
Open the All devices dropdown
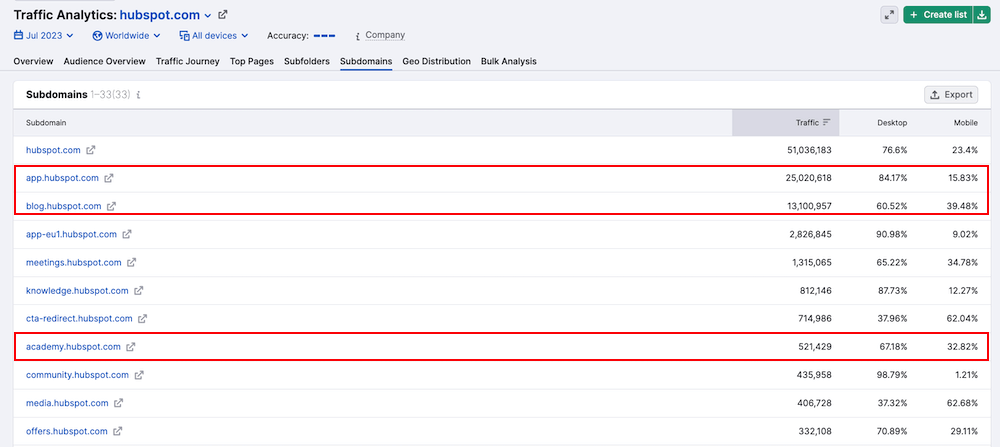pyautogui.click(x=214, y=36)
